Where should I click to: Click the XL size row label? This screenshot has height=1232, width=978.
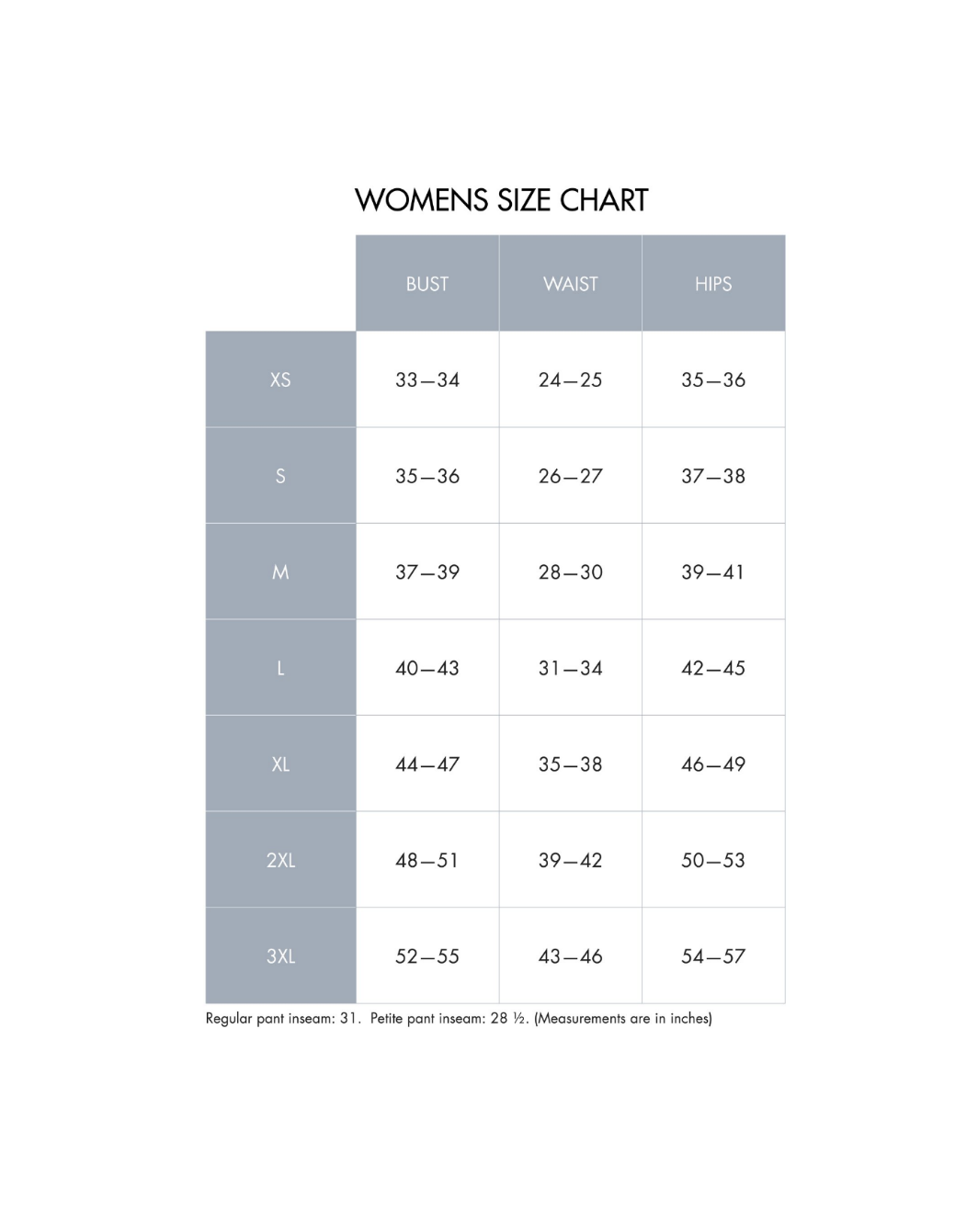point(280,763)
